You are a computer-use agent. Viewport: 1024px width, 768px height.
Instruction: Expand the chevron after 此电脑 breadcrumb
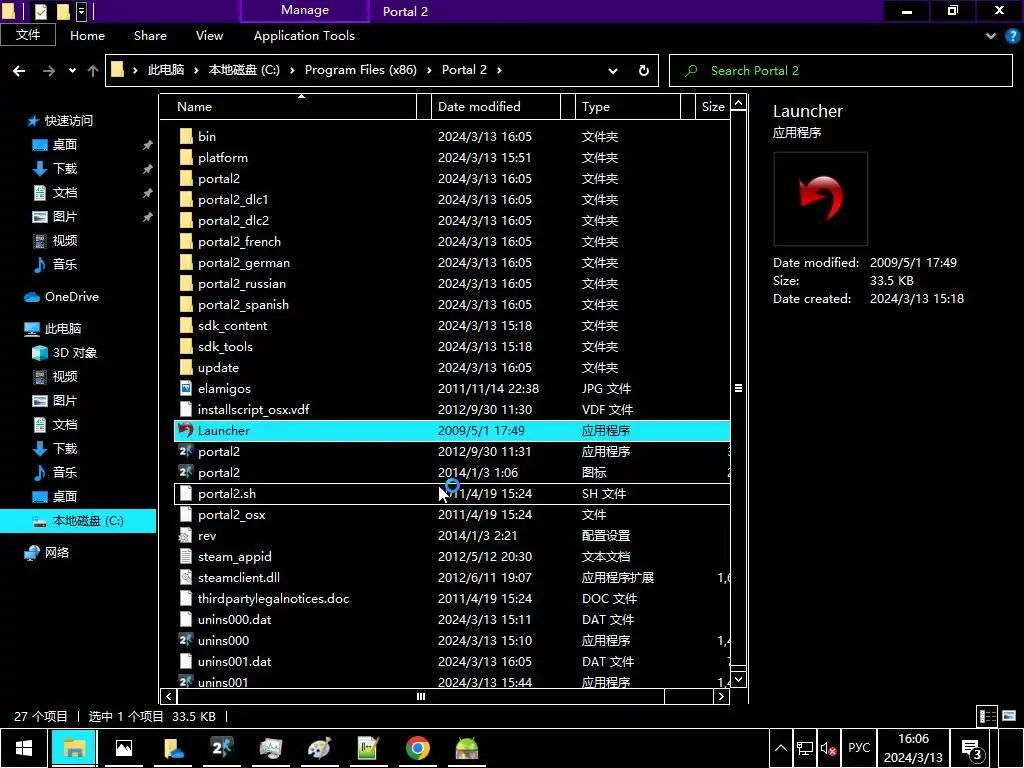click(196, 70)
